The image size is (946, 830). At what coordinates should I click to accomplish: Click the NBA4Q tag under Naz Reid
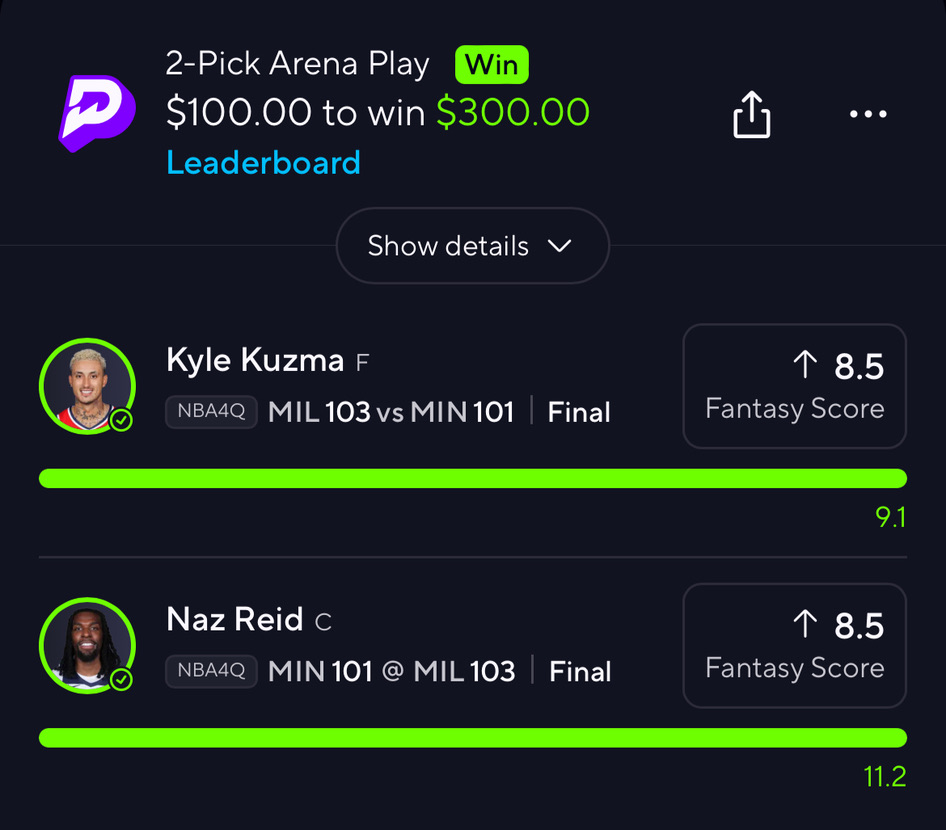tap(211, 671)
